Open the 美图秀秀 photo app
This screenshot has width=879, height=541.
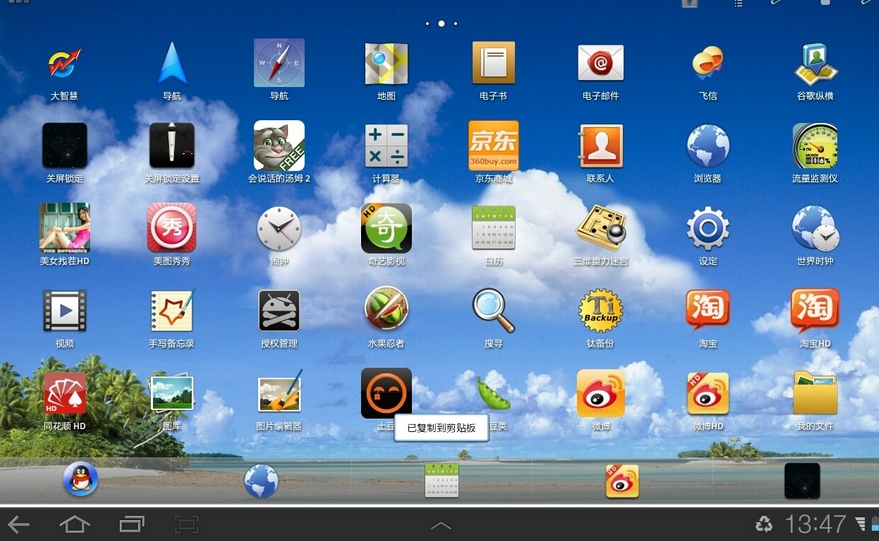[172, 228]
